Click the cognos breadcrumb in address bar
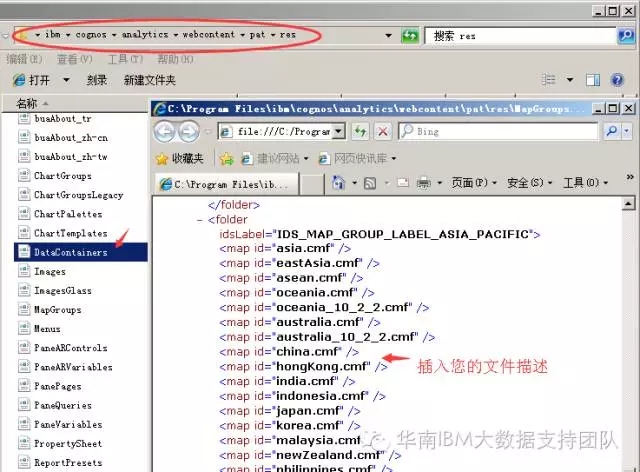Screen dimensions: 640x472 click(91, 35)
